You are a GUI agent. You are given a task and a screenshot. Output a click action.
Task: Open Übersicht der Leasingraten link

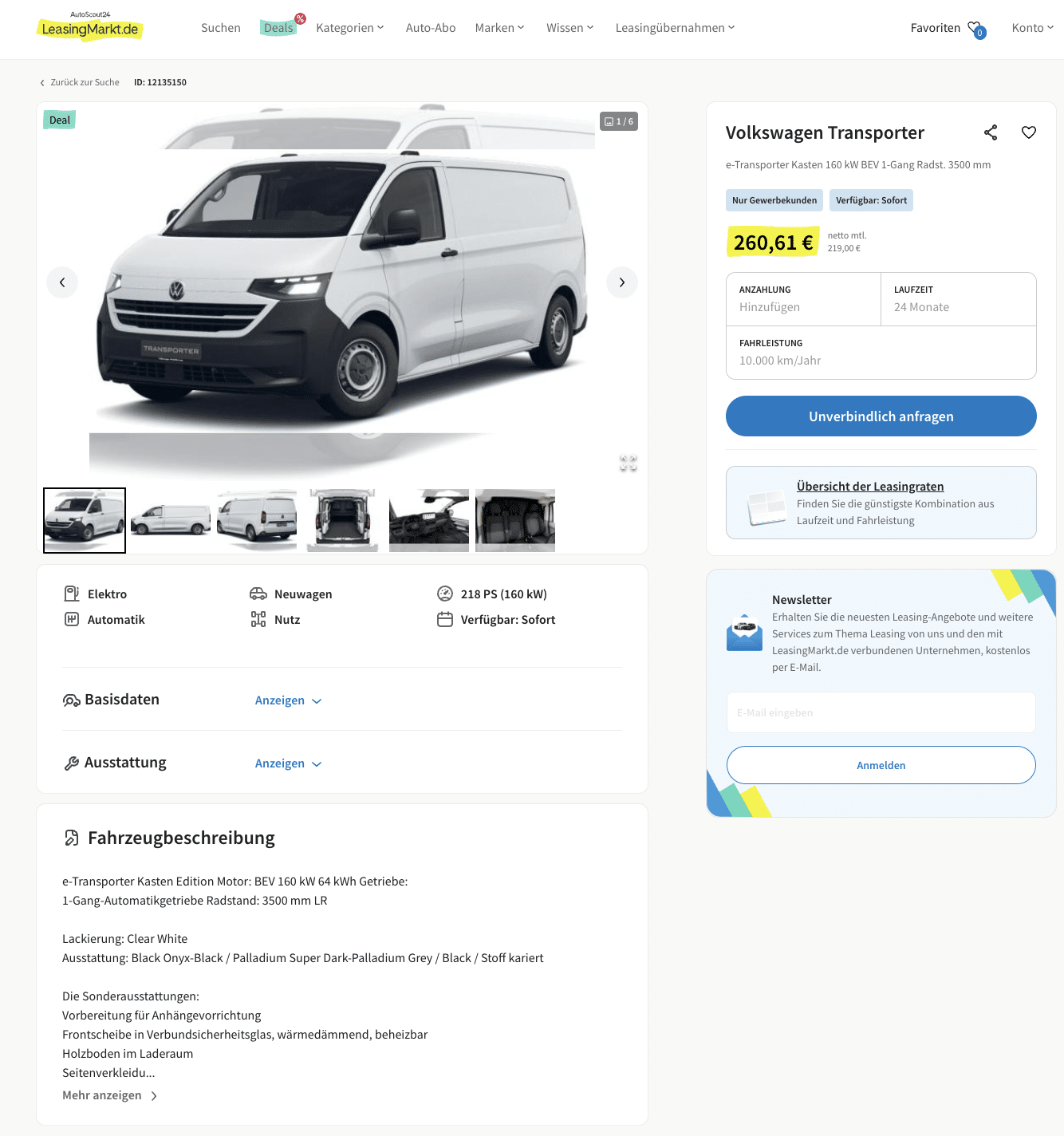pos(870,487)
